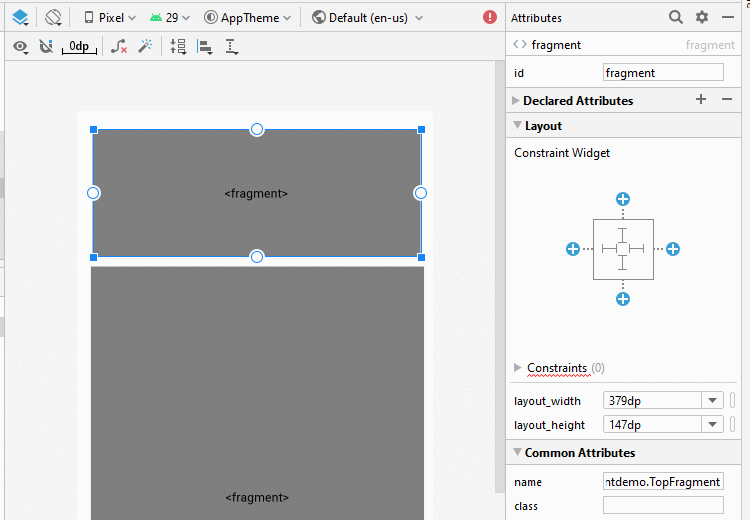Click the right constraint handle on fragment
The image size is (750, 520).
coord(420,193)
